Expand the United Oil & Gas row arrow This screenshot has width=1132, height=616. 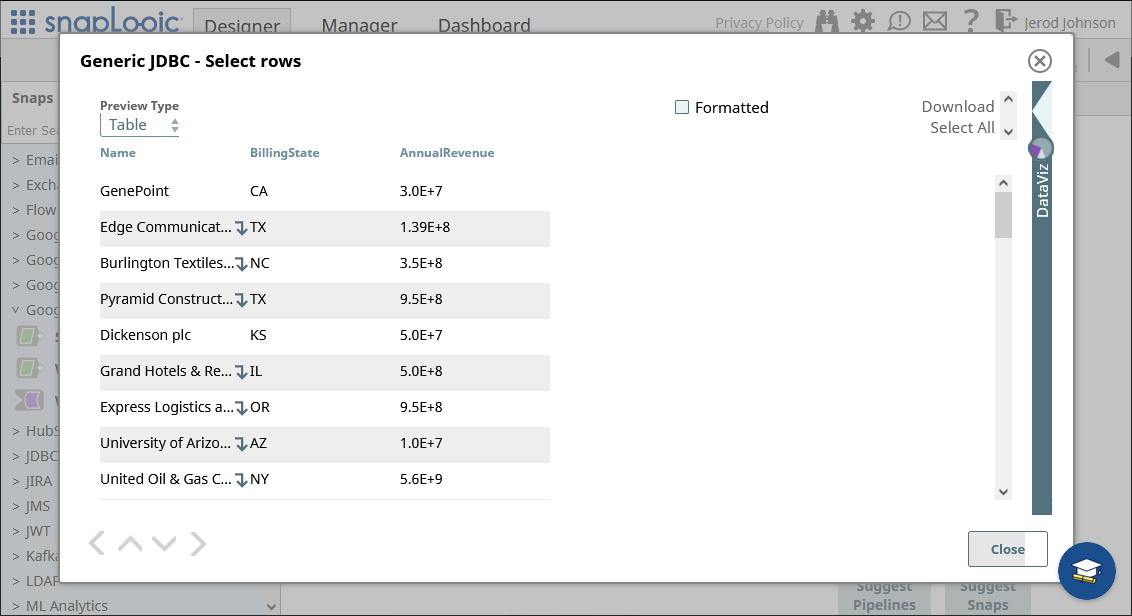(x=241, y=480)
